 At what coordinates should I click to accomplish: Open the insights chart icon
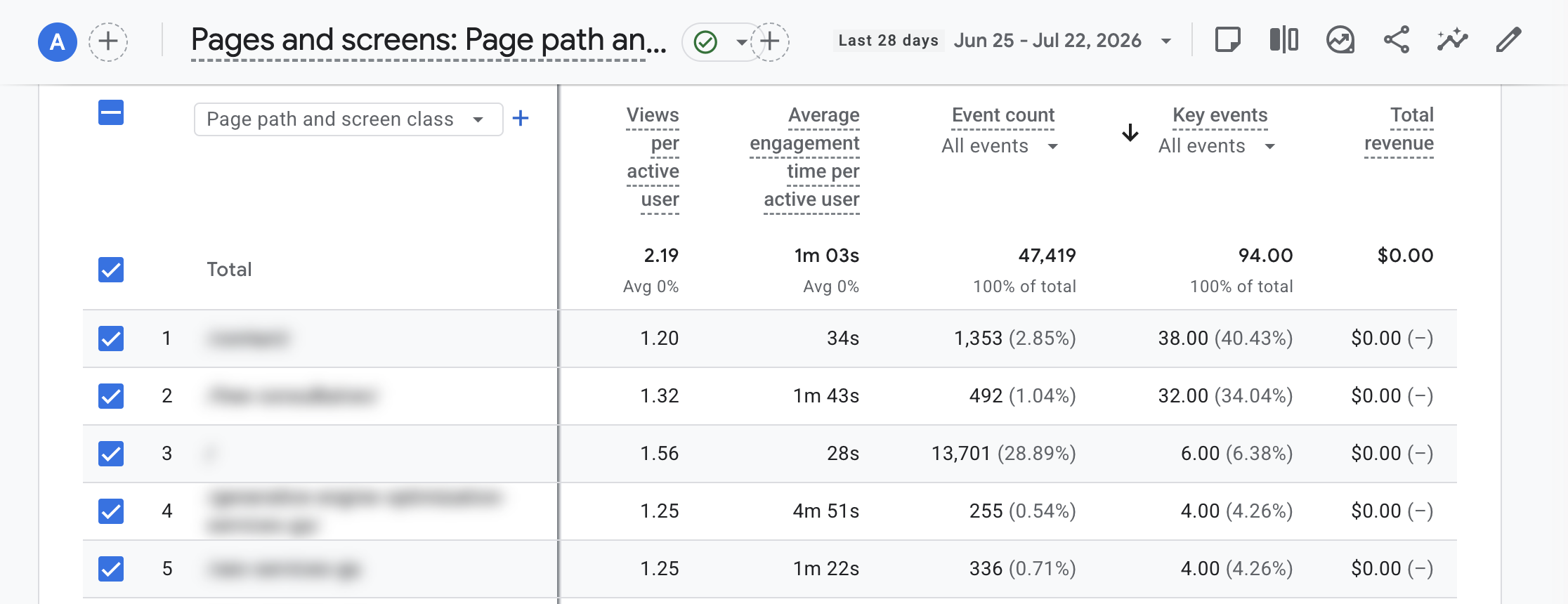pos(1340,40)
